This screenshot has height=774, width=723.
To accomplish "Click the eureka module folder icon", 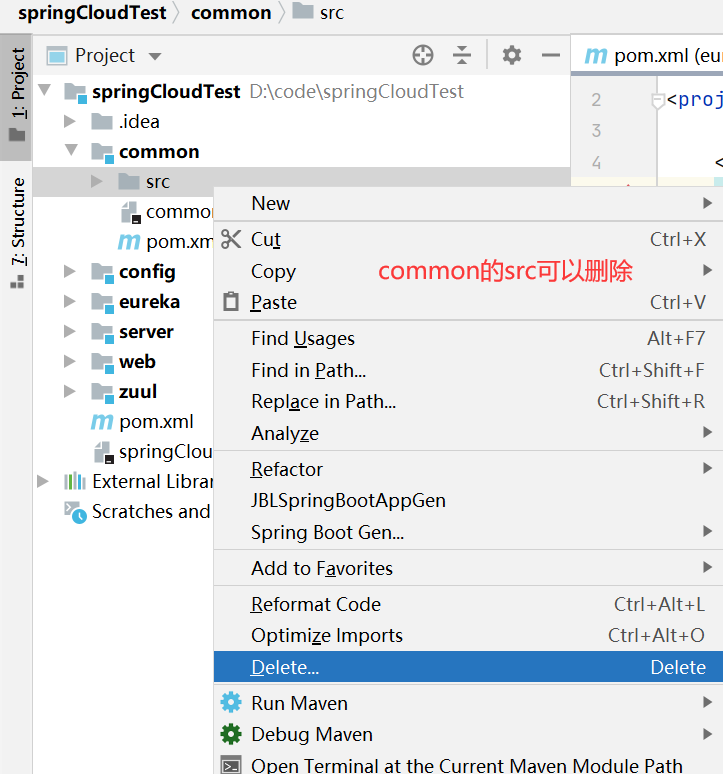I will [x=103, y=303].
